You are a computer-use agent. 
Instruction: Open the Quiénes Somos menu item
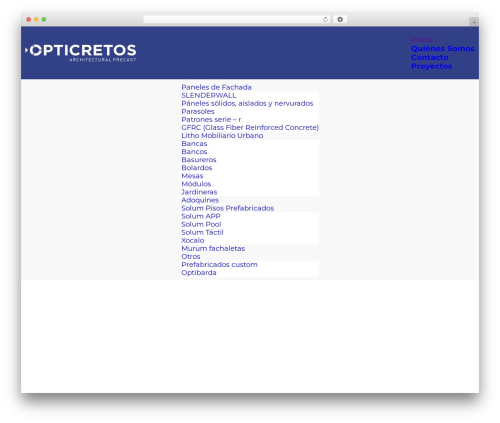click(x=442, y=48)
